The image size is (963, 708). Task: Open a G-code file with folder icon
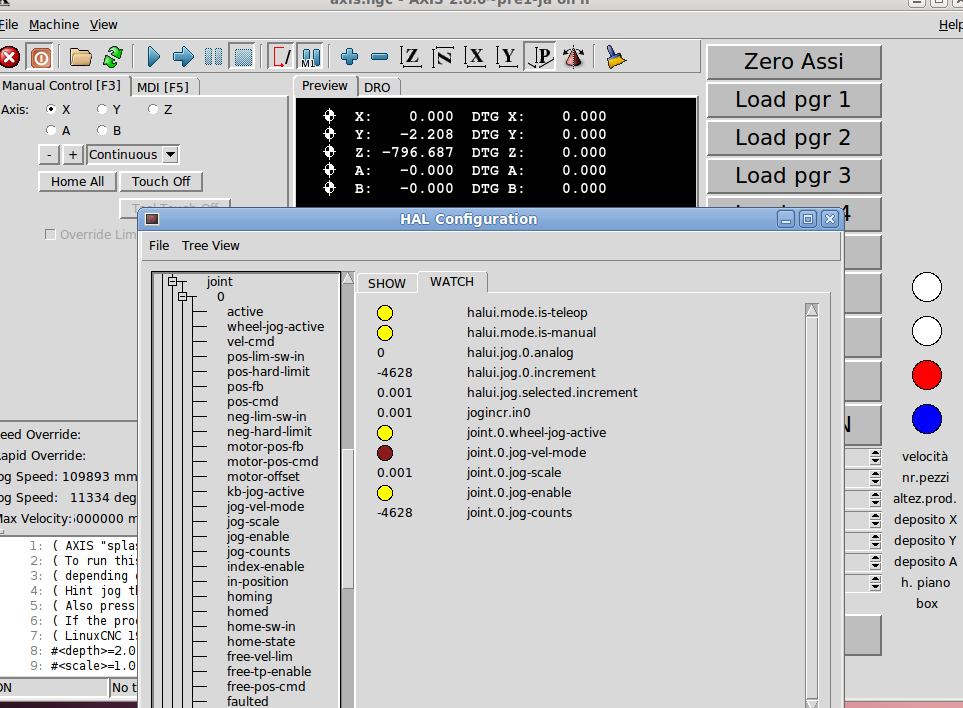click(80, 58)
